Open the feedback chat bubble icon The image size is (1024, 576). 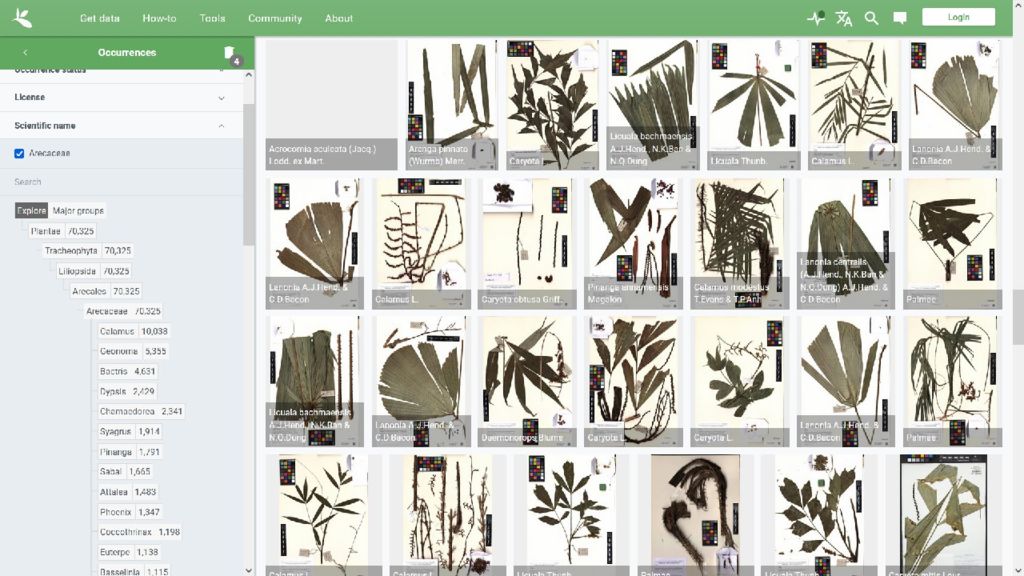tap(900, 18)
